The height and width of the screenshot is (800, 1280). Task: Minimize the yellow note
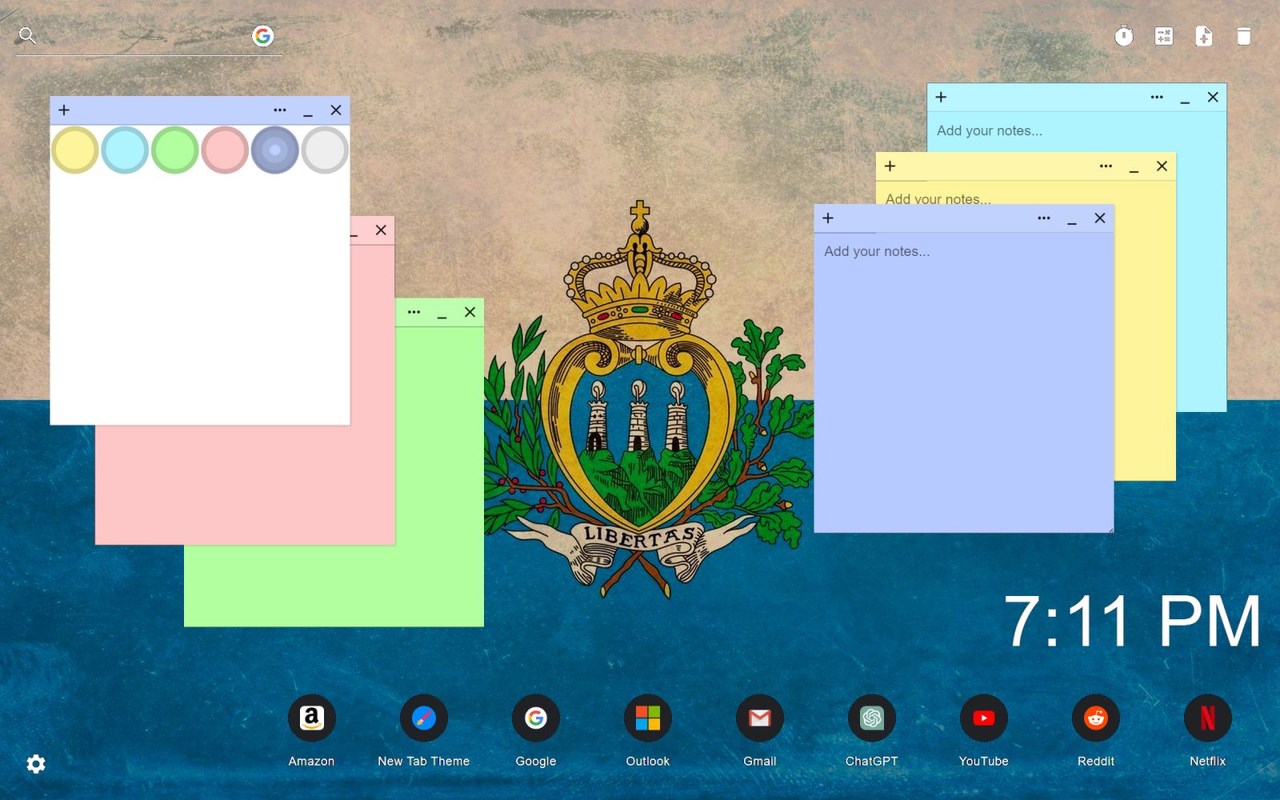coord(1134,167)
